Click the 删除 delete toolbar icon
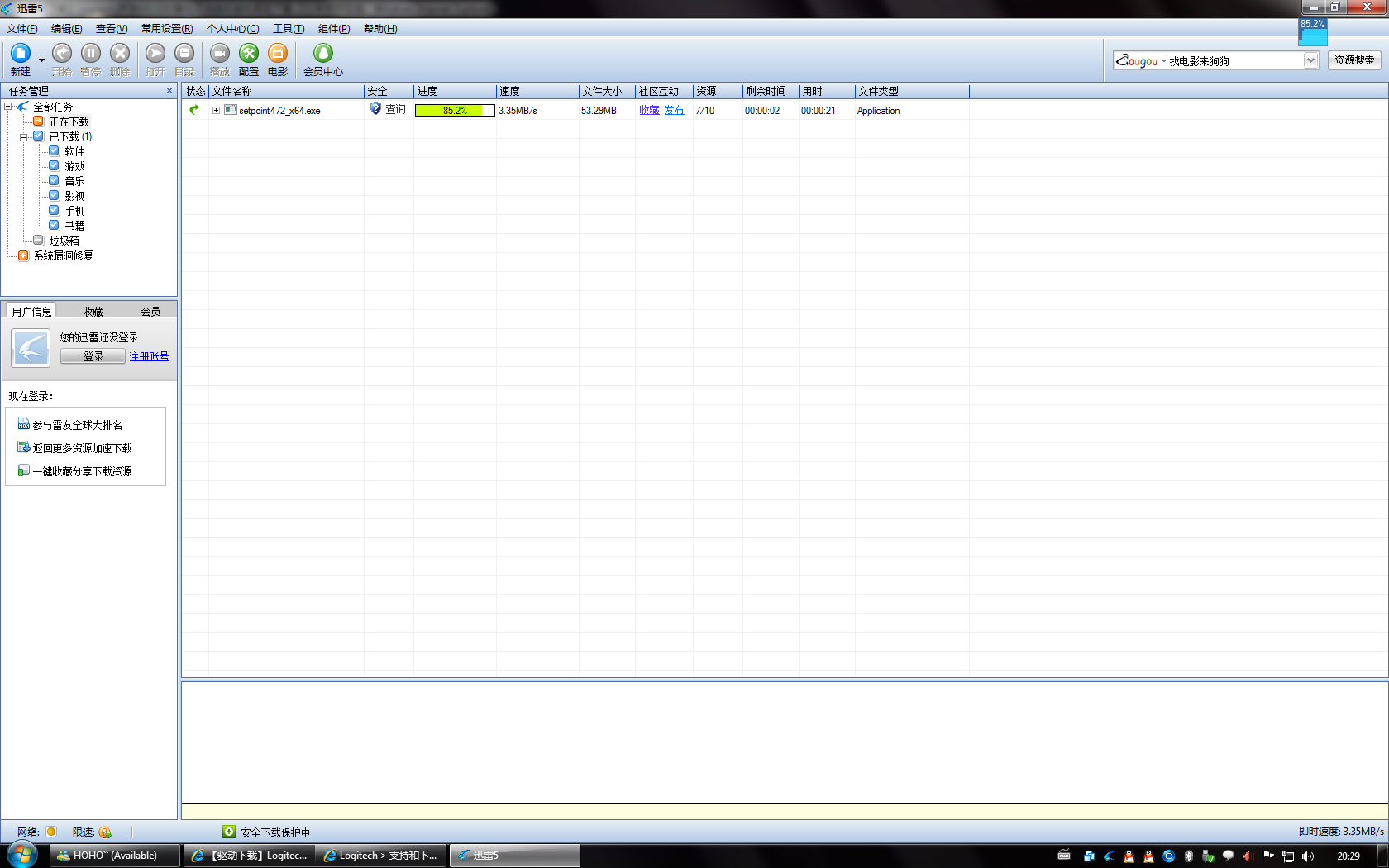Screen dimensions: 1389x868 120,54
